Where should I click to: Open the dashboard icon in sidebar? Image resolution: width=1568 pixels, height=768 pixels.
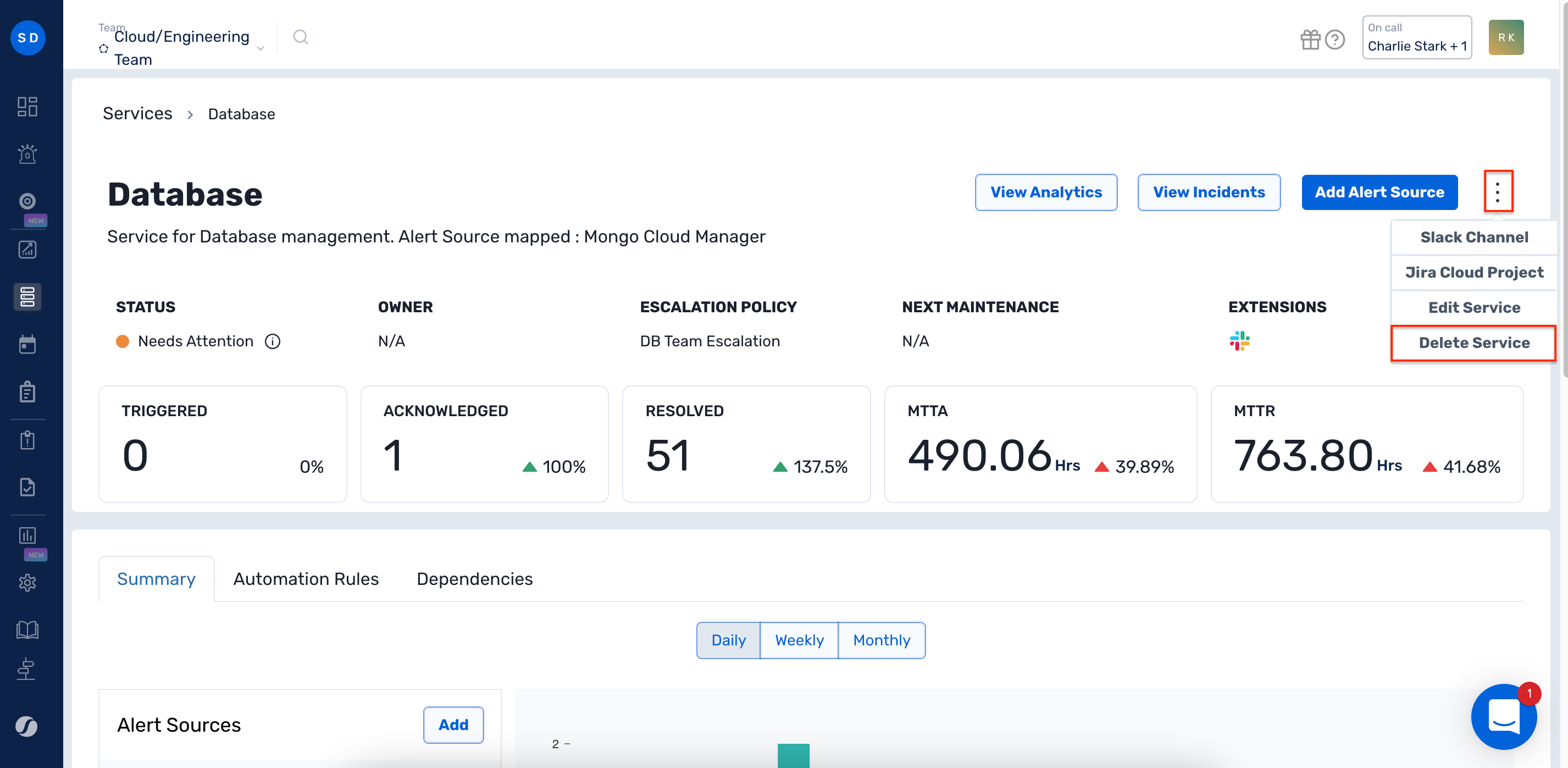point(27,107)
